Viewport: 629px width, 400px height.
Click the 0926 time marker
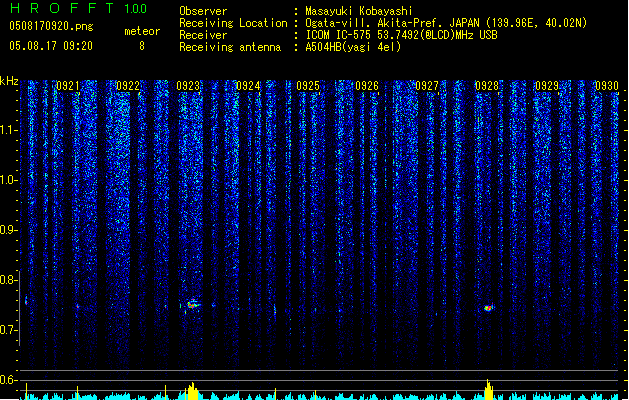(x=367, y=86)
